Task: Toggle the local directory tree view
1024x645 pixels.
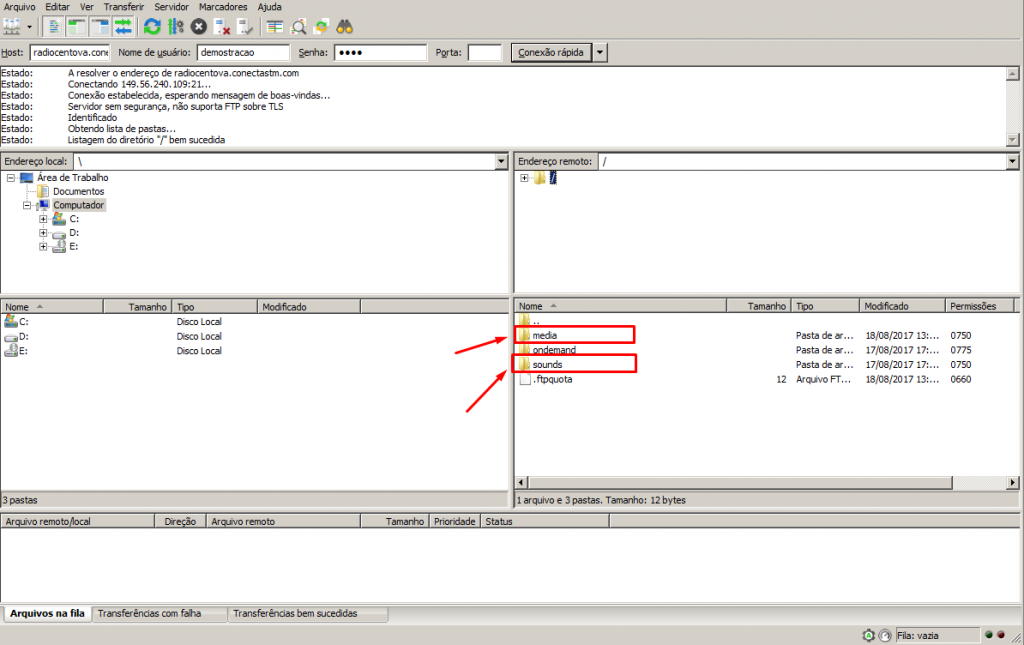Action: (x=77, y=26)
